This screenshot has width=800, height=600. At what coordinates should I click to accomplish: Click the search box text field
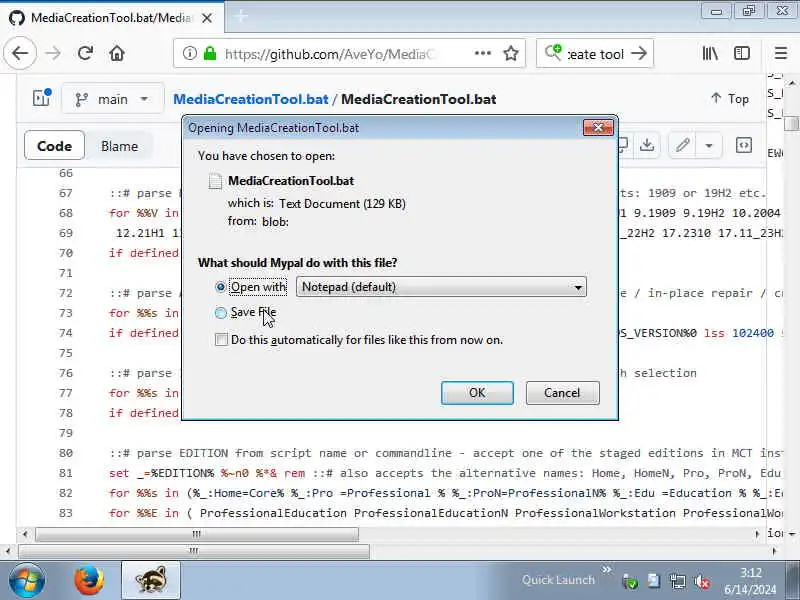(x=596, y=54)
